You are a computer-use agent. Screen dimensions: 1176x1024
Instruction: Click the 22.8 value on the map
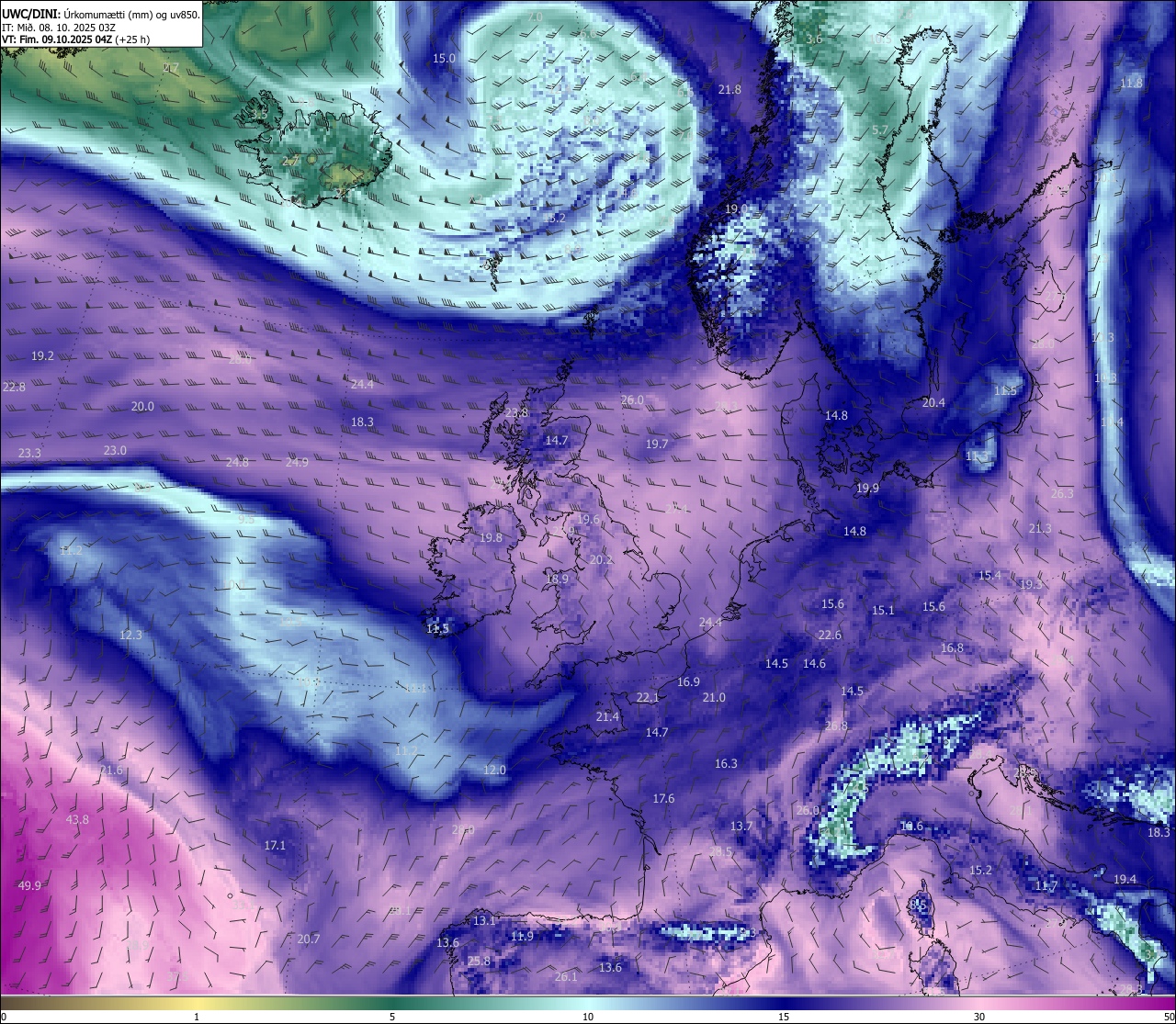click(x=14, y=388)
